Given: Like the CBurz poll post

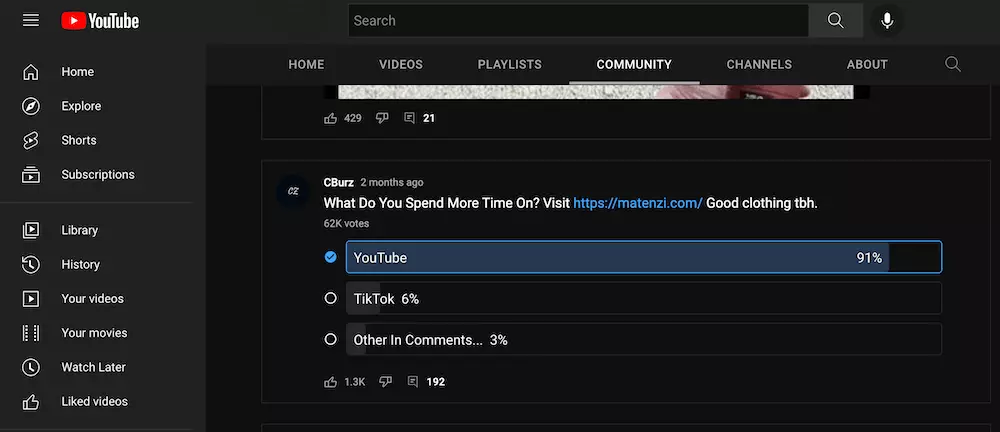Looking at the screenshot, I should (331, 382).
